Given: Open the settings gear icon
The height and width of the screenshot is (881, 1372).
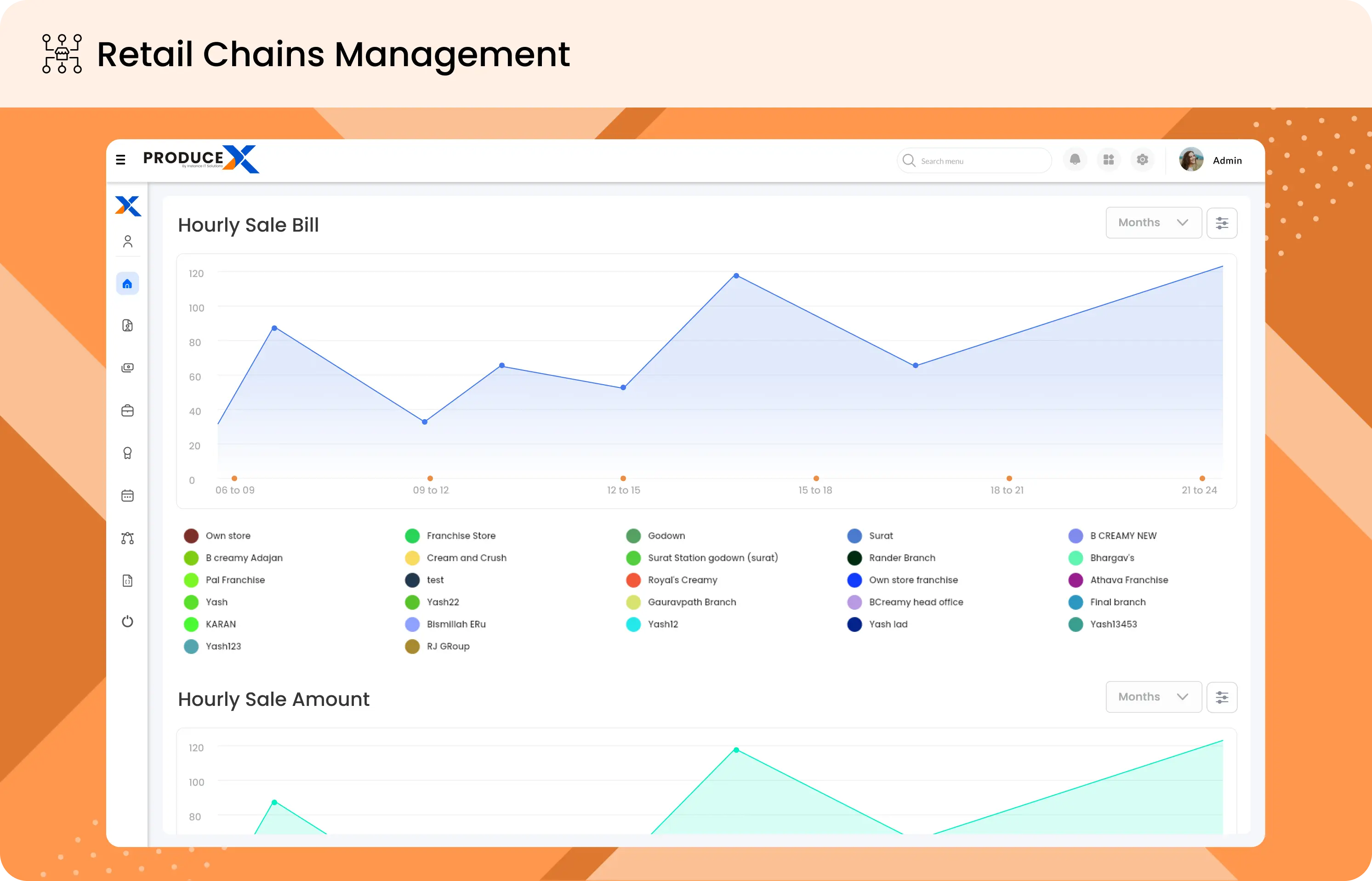Looking at the screenshot, I should coord(1142,159).
